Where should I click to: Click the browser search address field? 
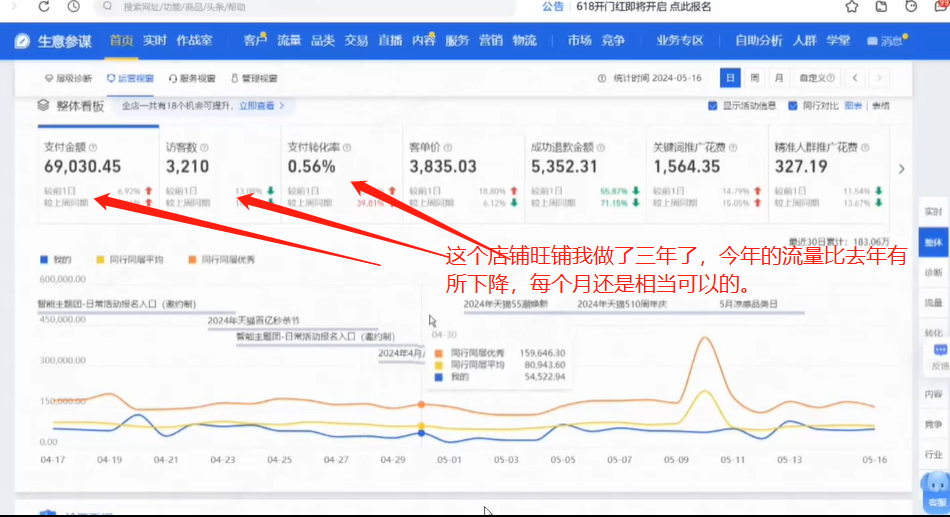300,7
